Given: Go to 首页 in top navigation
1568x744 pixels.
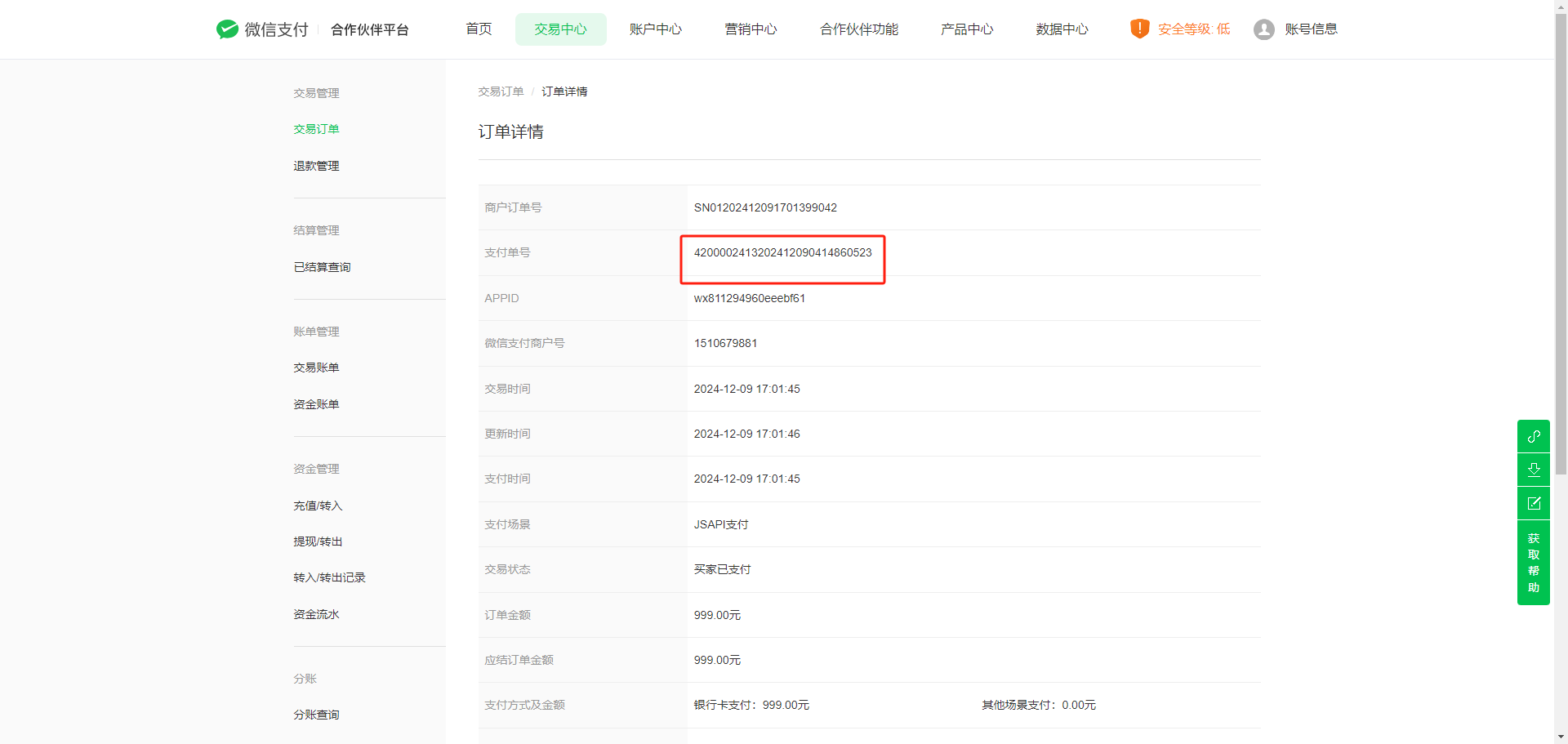Looking at the screenshot, I should pos(479,29).
